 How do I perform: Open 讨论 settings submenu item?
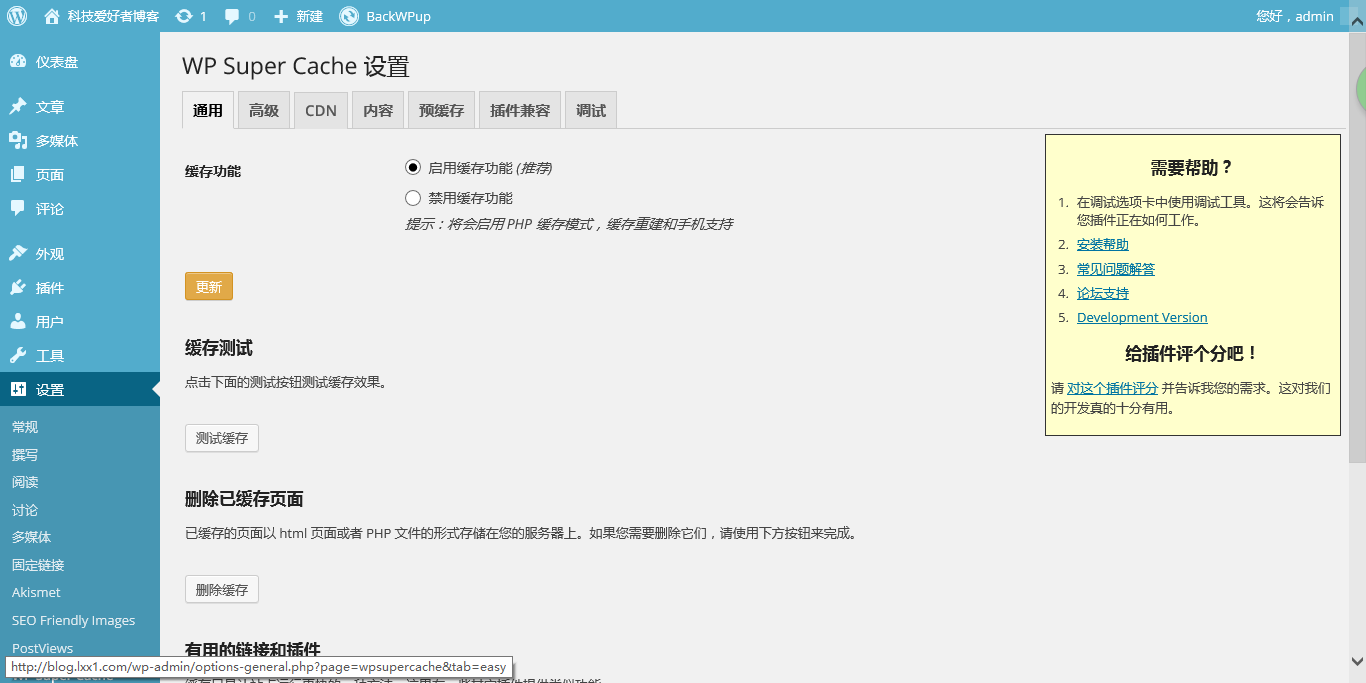tap(25, 510)
